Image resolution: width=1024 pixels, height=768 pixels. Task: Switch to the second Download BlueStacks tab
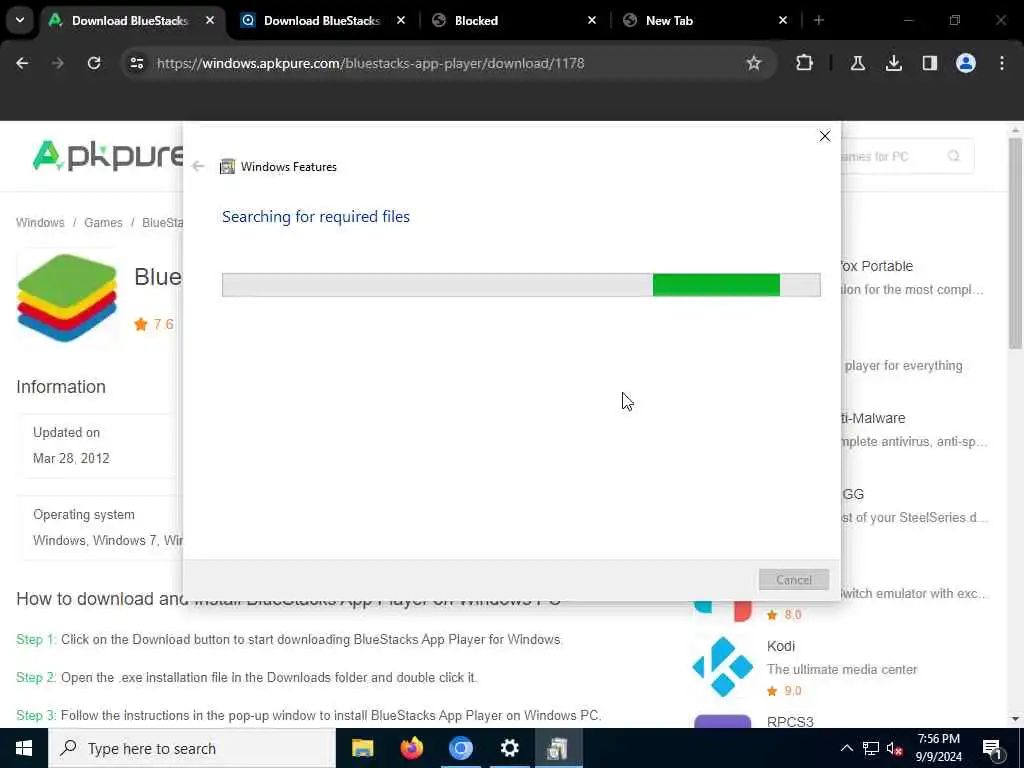click(322, 20)
